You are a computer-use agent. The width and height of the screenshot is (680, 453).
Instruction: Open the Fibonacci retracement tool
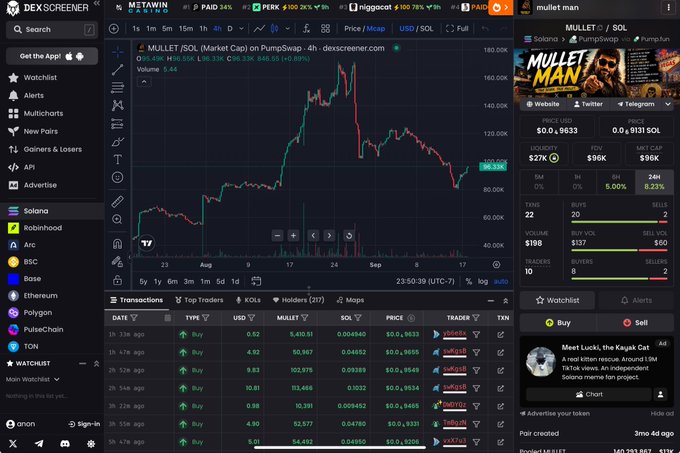[117, 88]
